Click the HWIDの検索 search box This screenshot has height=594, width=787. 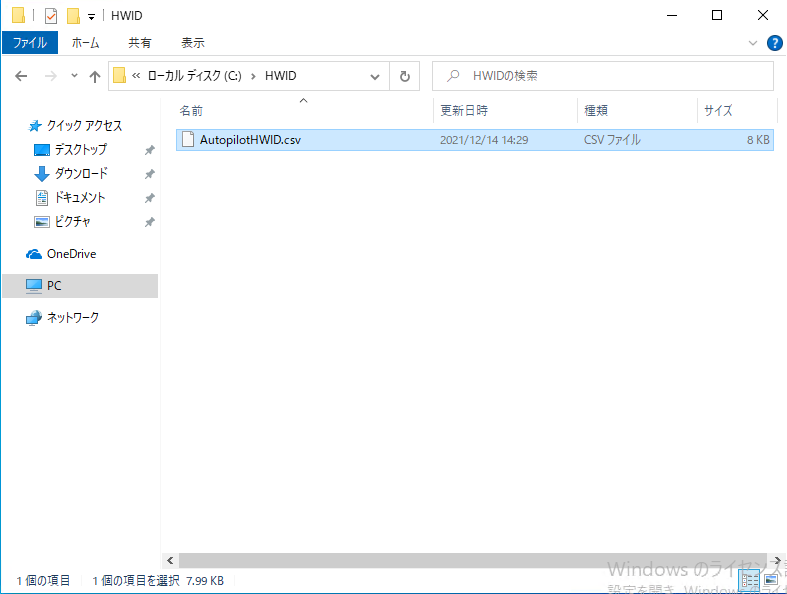tap(603, 76)
